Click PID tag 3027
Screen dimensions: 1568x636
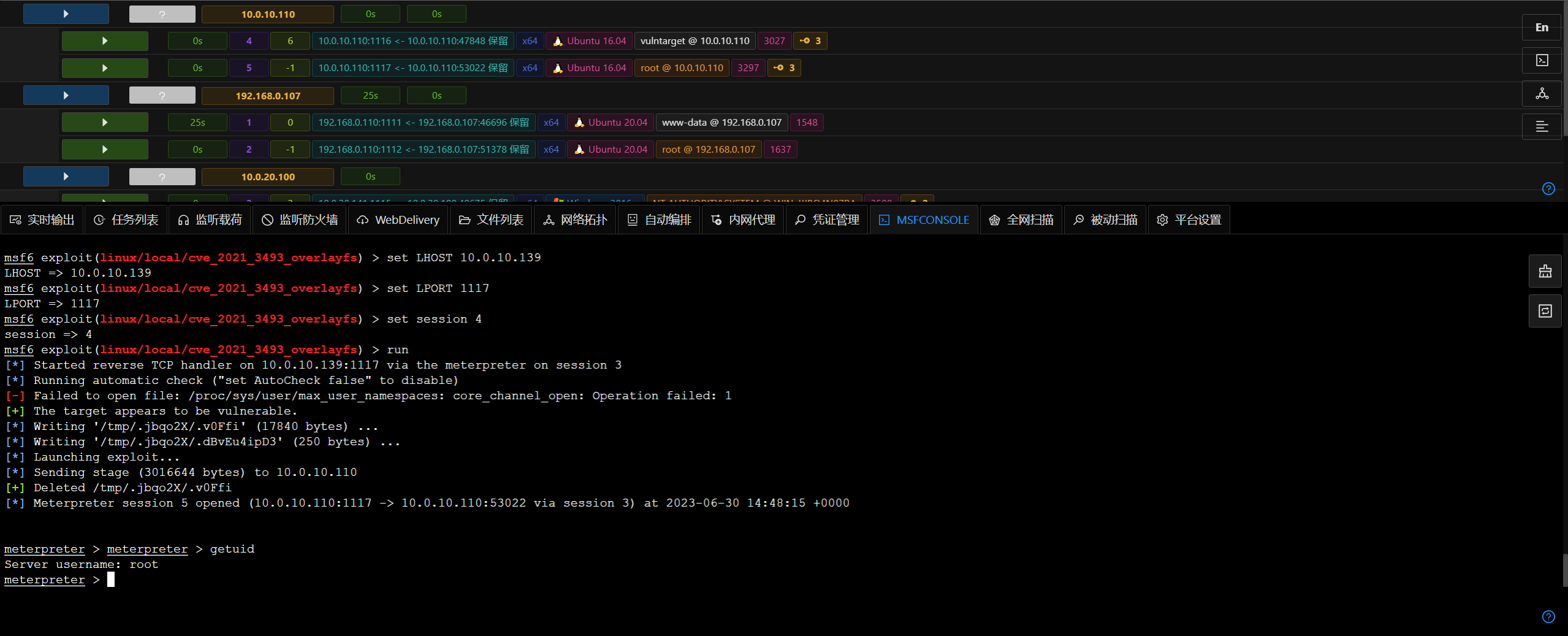(774, 41)
